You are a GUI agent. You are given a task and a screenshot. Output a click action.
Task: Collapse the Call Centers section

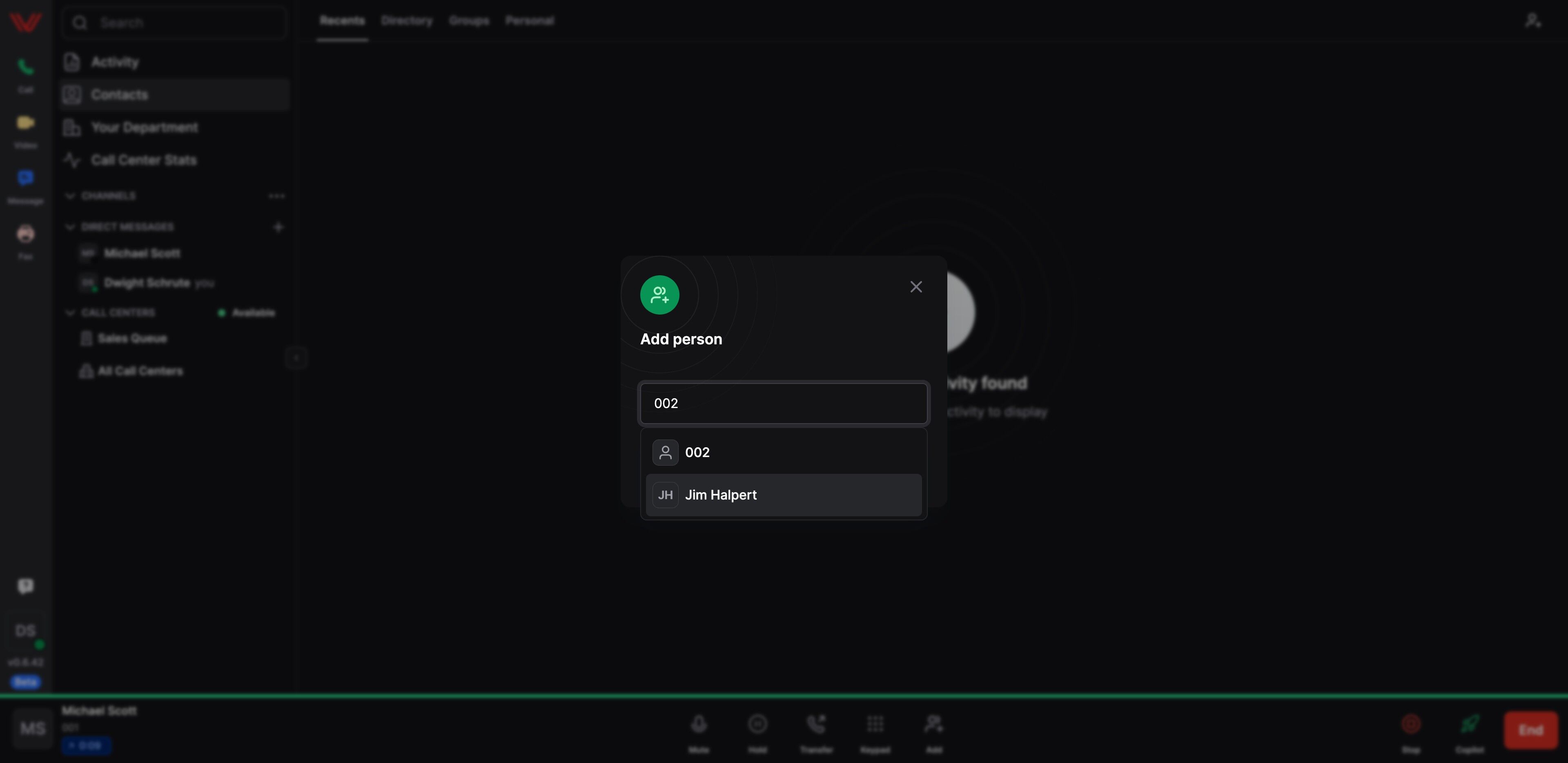(70, 313)
